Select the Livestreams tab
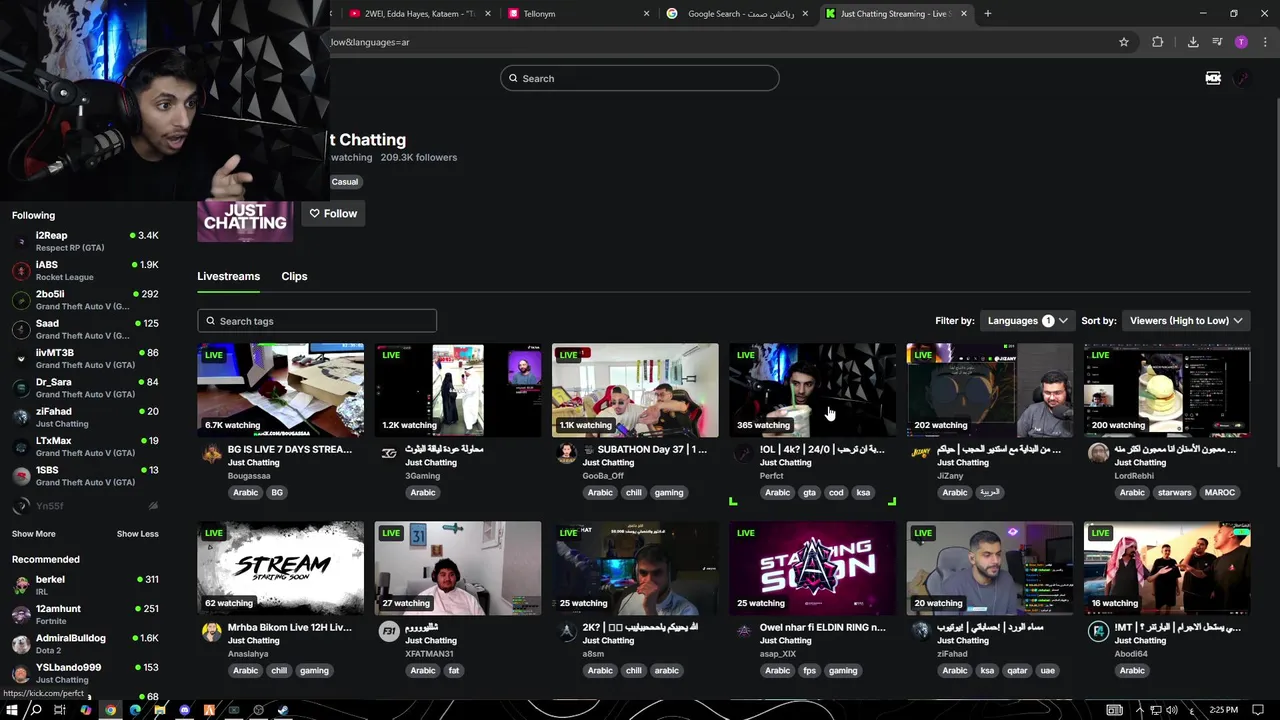 coord(228,276)
